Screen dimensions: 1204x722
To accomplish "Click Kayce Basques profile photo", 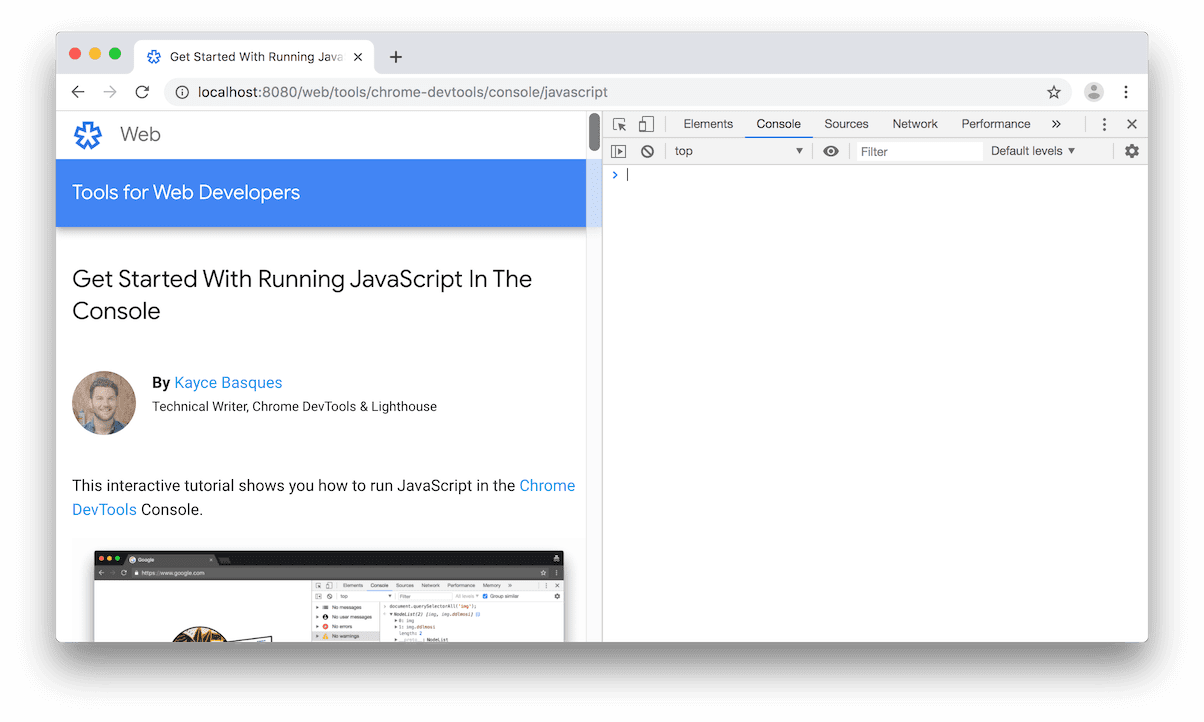I will click(104, 403).
